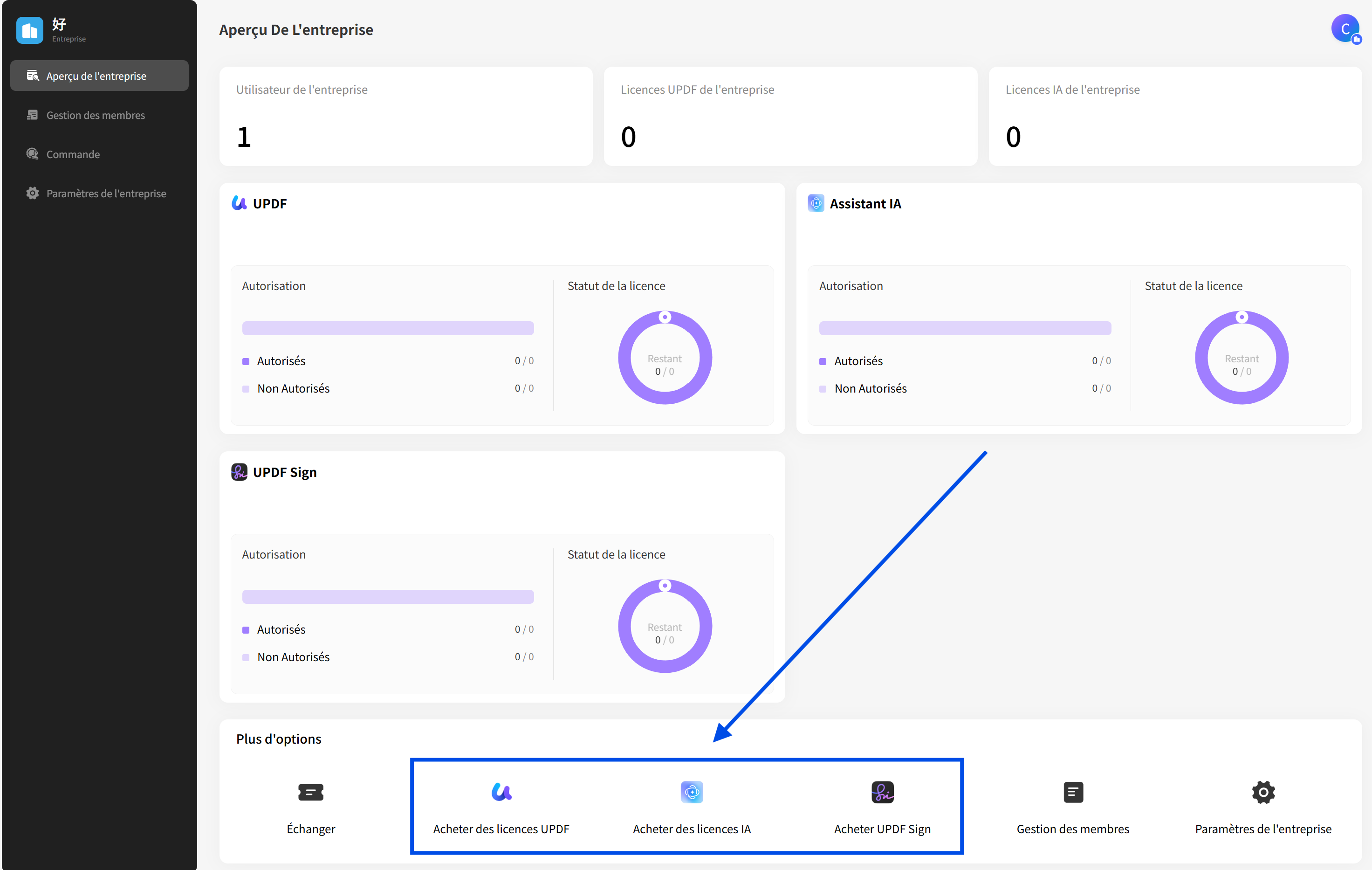Click the Aperçu De L'entreprise page title
This screenshot has height=870, width=1372.
tap(296, 30)
